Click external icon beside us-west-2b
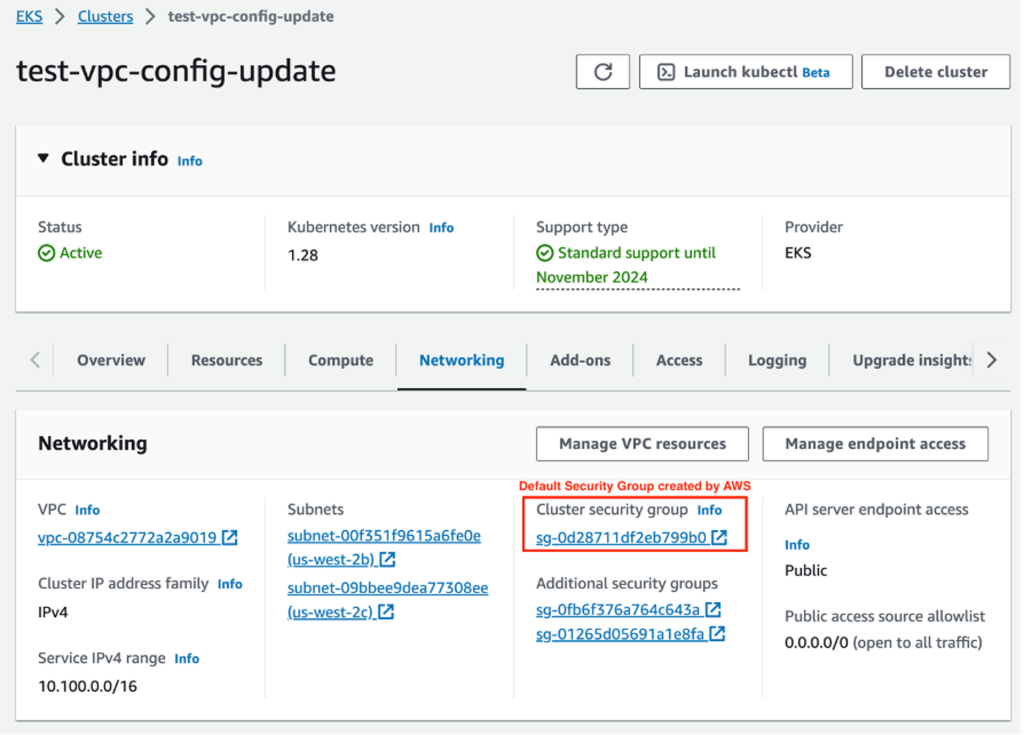Image resolution: width=1024 pixels, height=735 pixels. (x=387, y=559)
